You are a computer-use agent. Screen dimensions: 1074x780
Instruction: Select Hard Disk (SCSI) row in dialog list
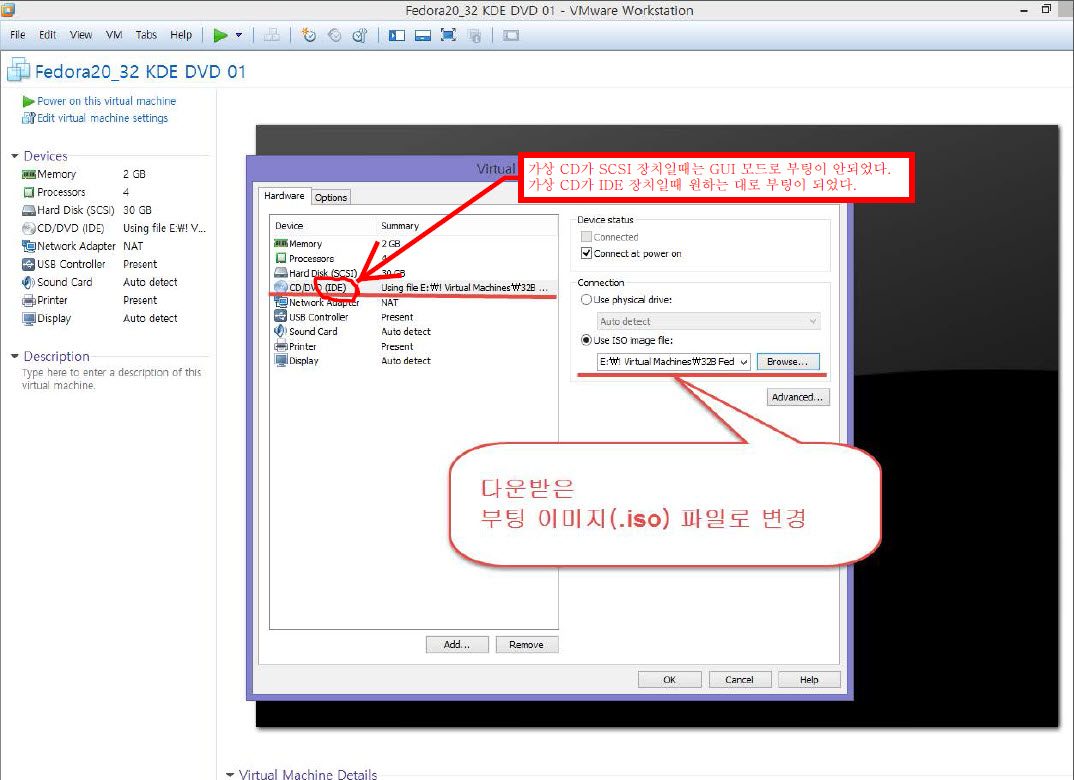pyautogui.click(x=414, y=273)
